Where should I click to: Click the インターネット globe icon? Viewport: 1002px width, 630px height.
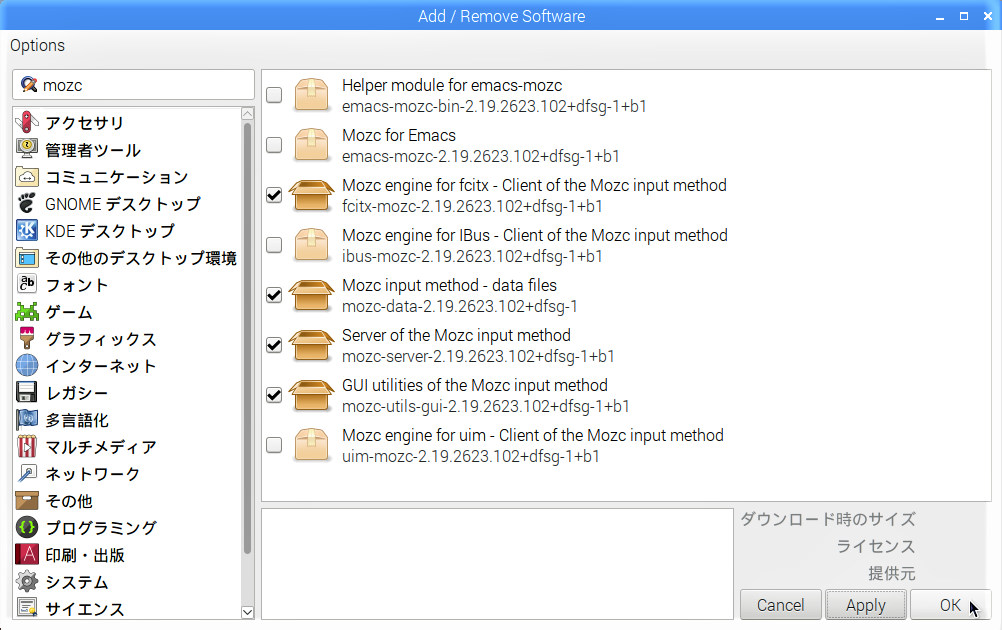27,365
